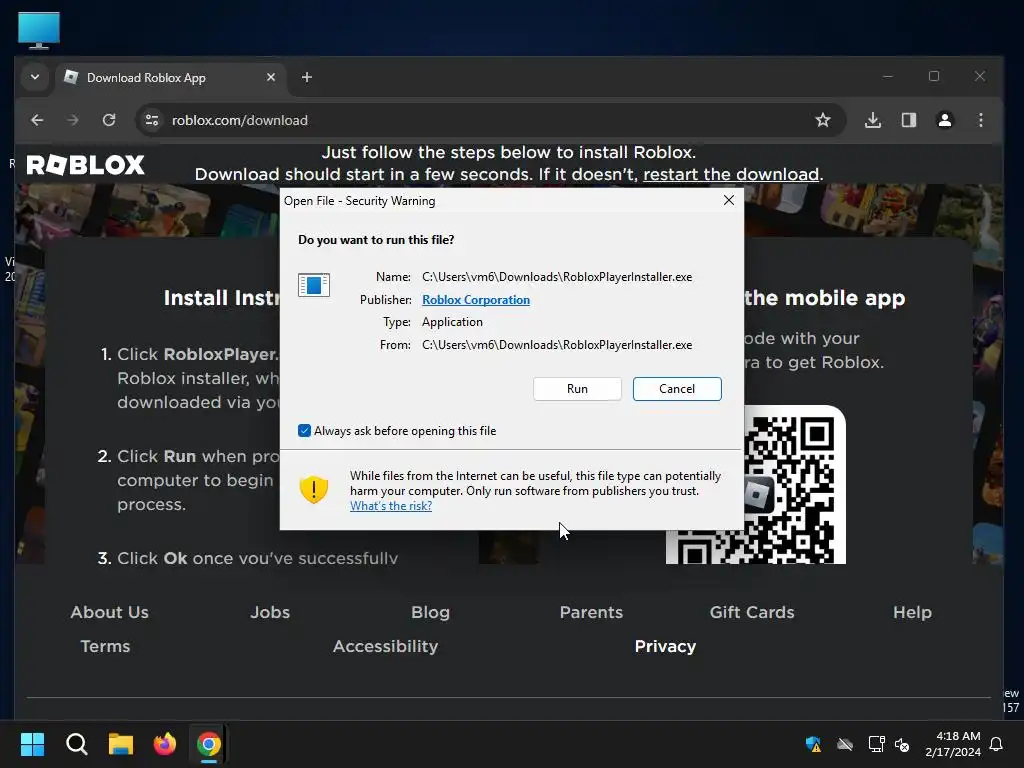Open Chrome downloads icon

click(872, 120)
